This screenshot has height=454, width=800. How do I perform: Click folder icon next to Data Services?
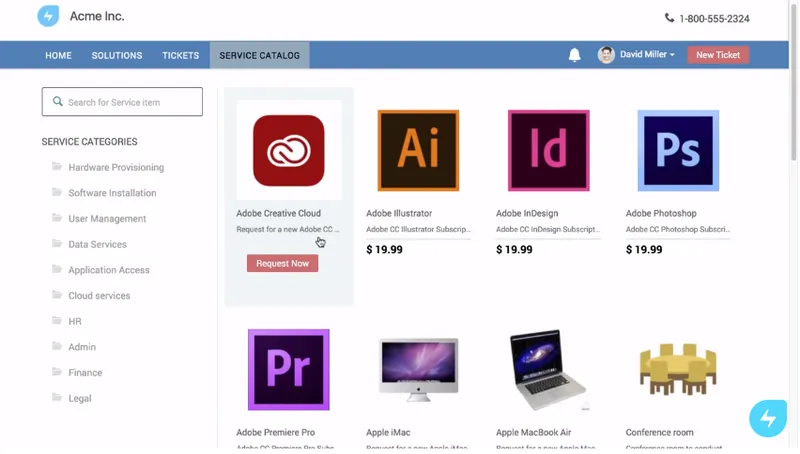(x=57, y=243)
